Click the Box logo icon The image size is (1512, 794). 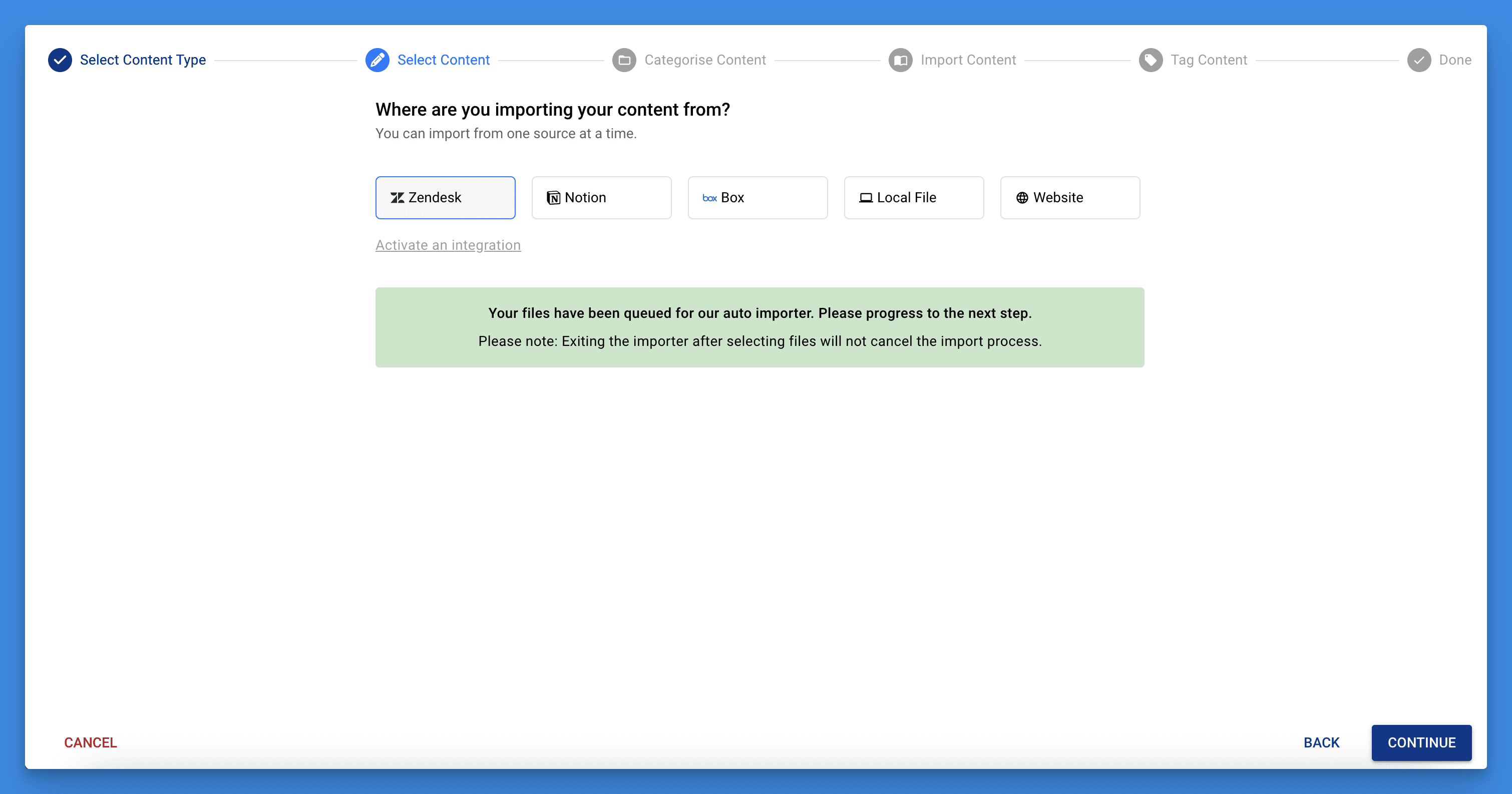click(709, 198)
